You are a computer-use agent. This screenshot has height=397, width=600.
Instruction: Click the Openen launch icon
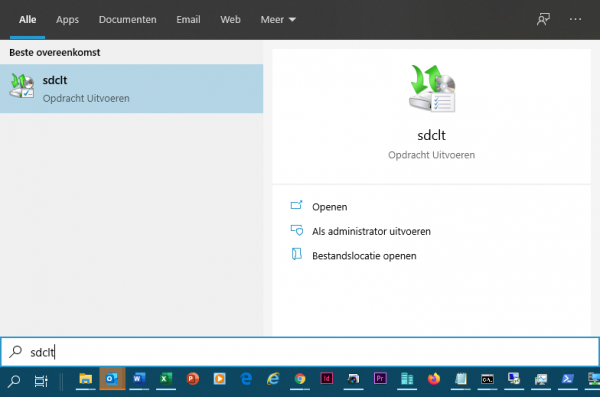pos(297,205)
